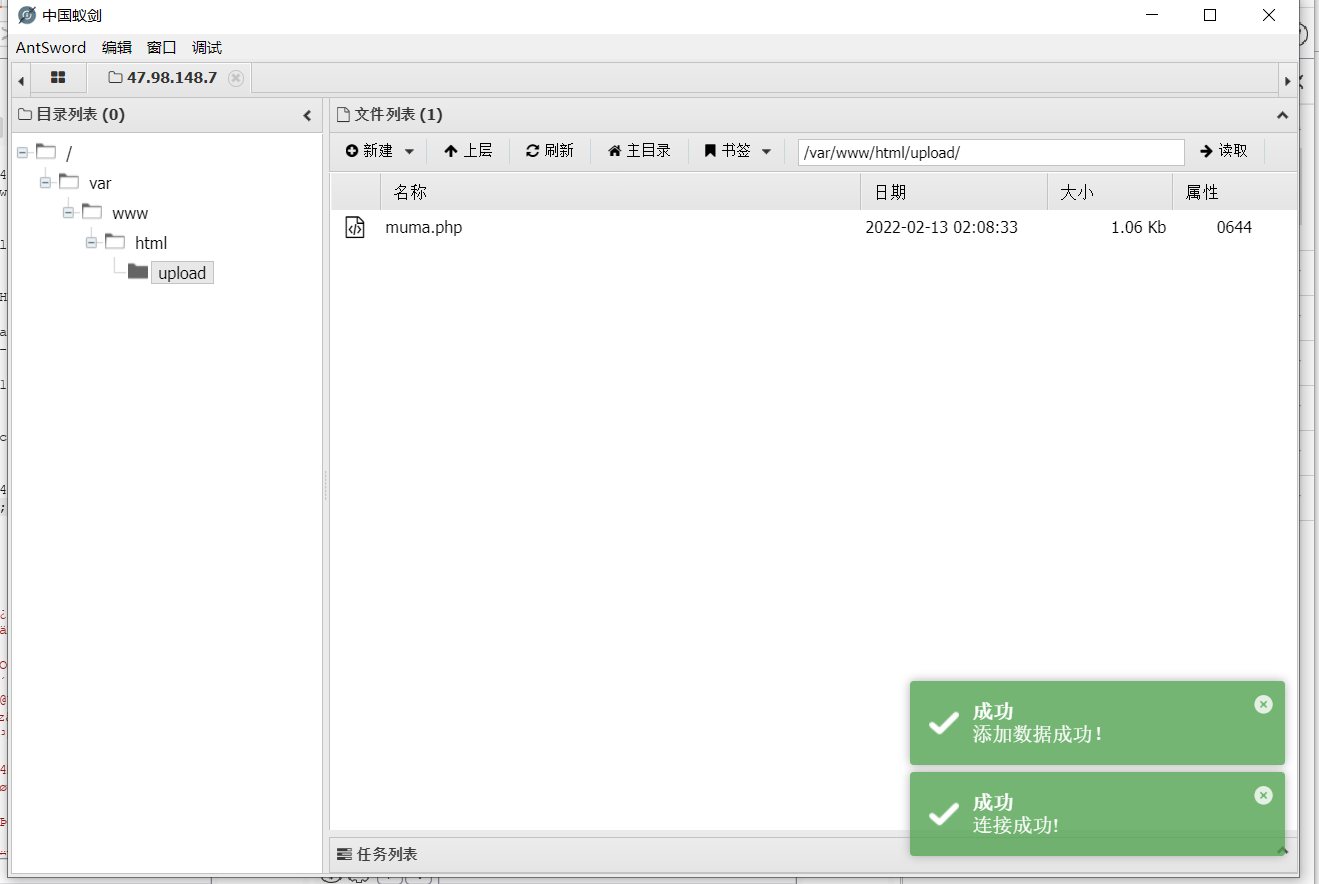The image size is (1319, 884).
Task: Refresh the file list with 刷新
Action: [550, 151]
